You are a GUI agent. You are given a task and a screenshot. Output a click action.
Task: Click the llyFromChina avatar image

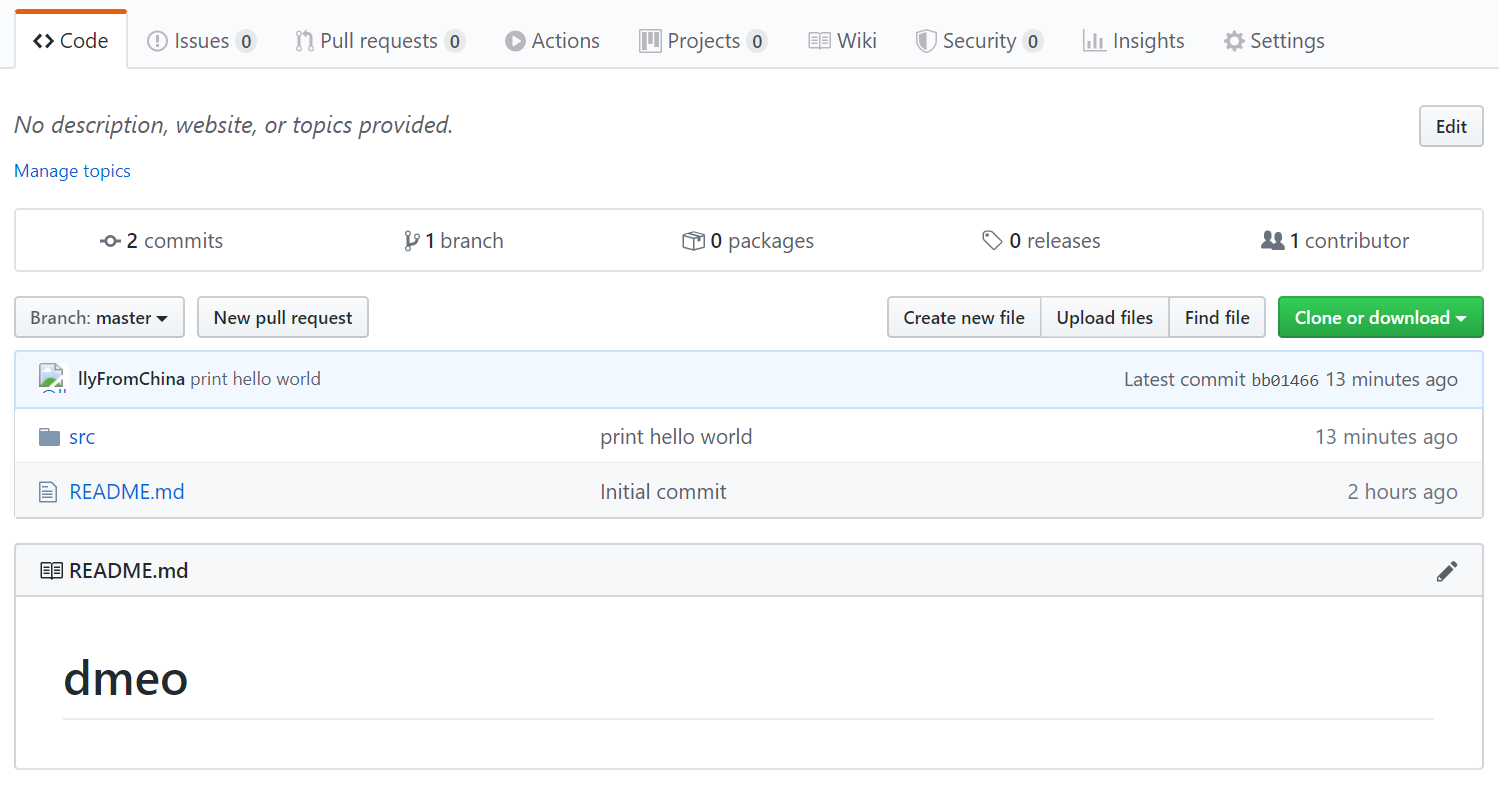click(x=52, y=379)
